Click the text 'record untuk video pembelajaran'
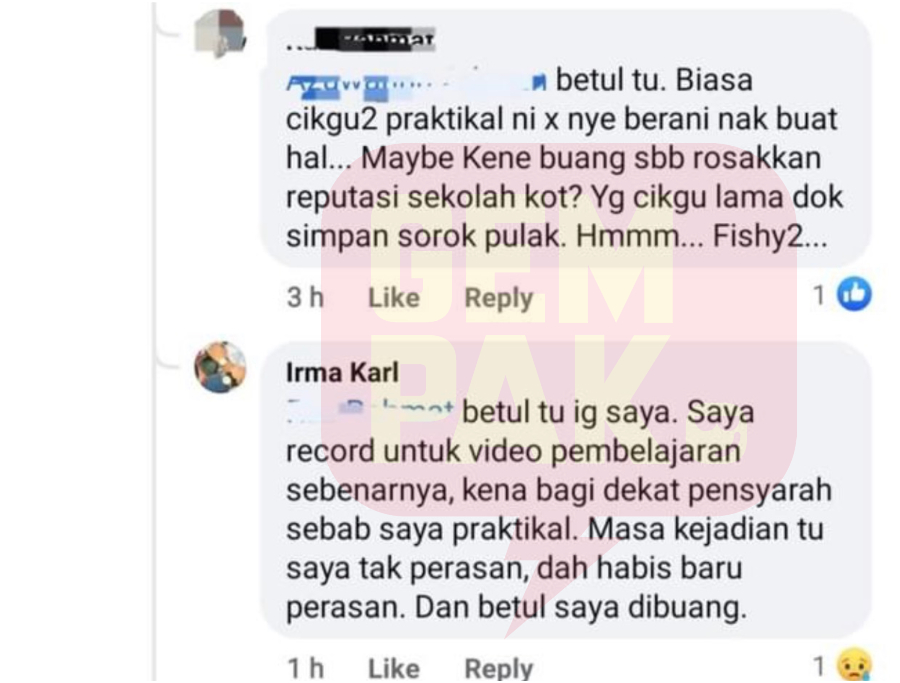 [513, 451]
